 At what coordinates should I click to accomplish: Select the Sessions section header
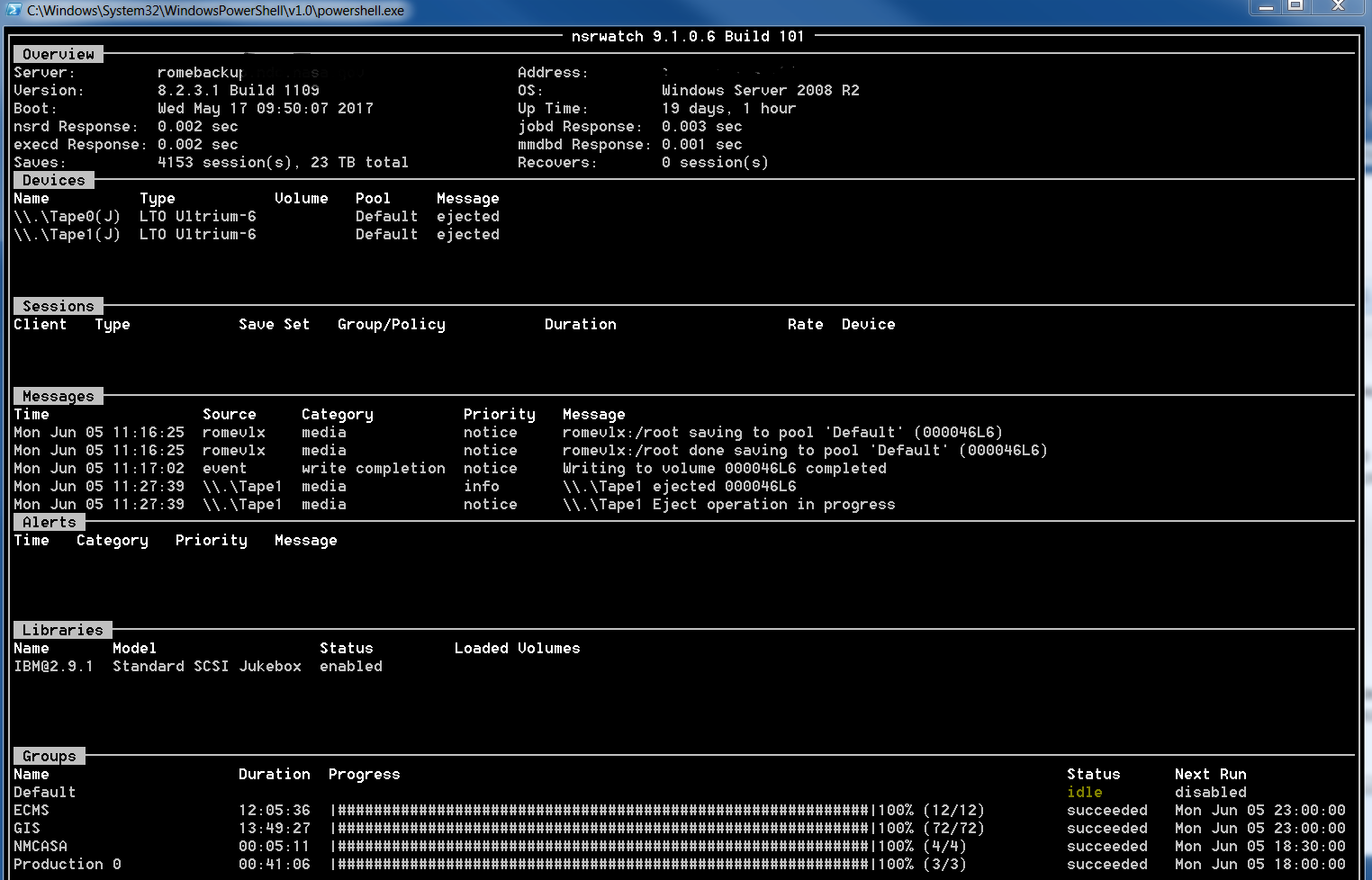tap(59, 306)
